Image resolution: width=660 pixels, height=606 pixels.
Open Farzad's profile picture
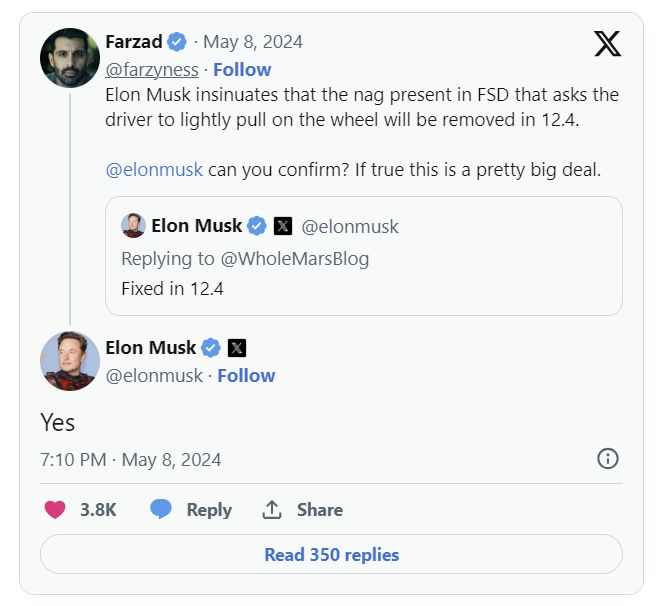(69, 58)
